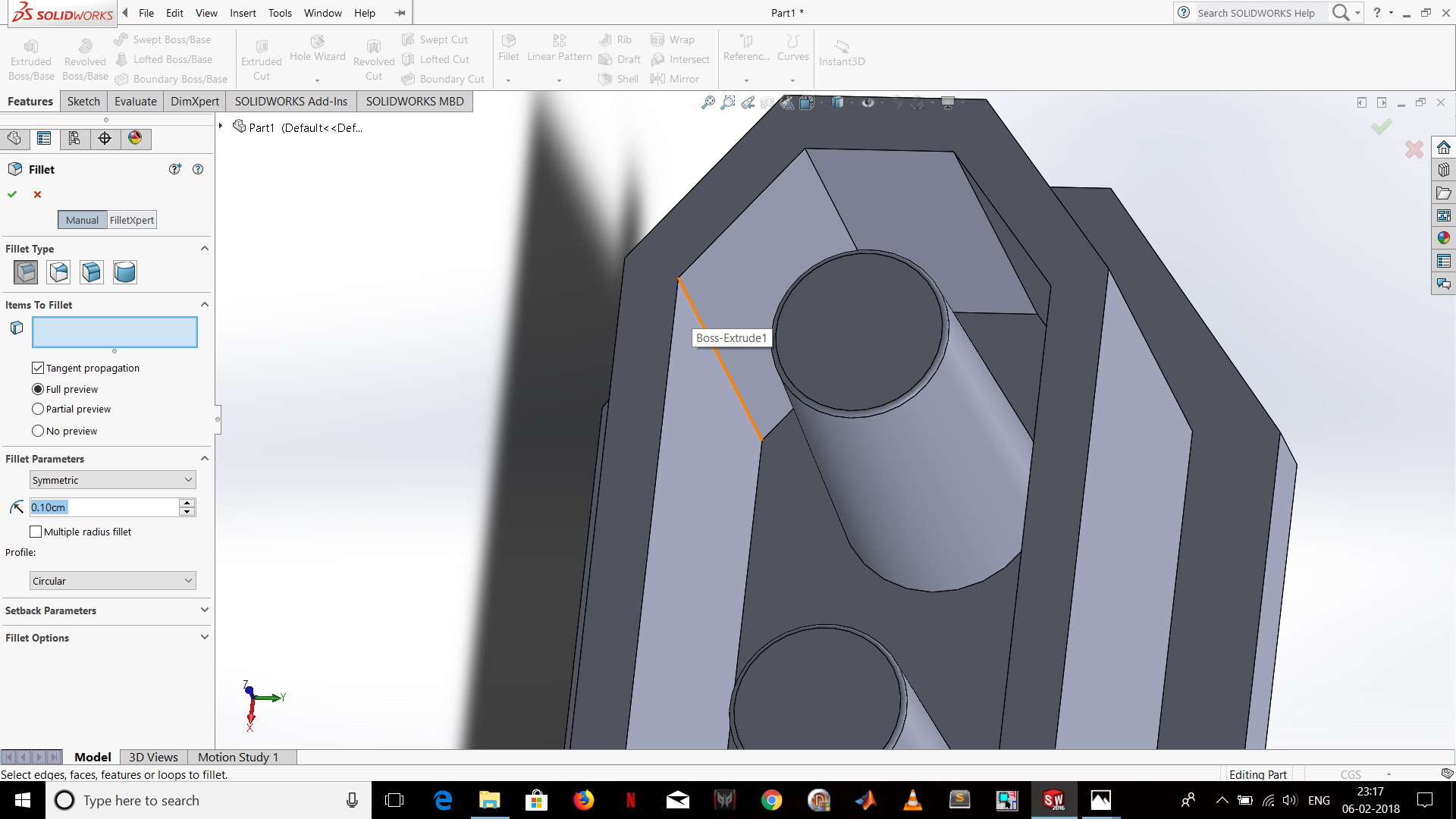Activate Instant3D
Viewport: 1456px width, 819px height.
(841, 52)
